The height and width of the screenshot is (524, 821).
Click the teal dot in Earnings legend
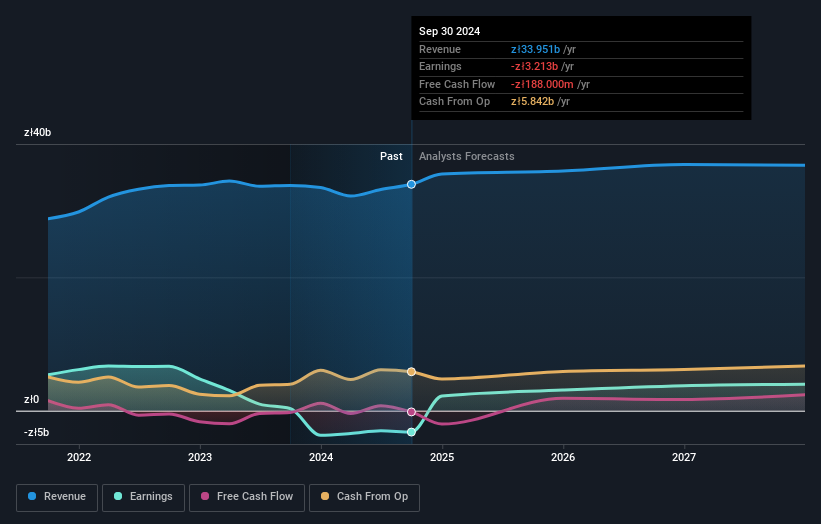(x=118, y=496)
